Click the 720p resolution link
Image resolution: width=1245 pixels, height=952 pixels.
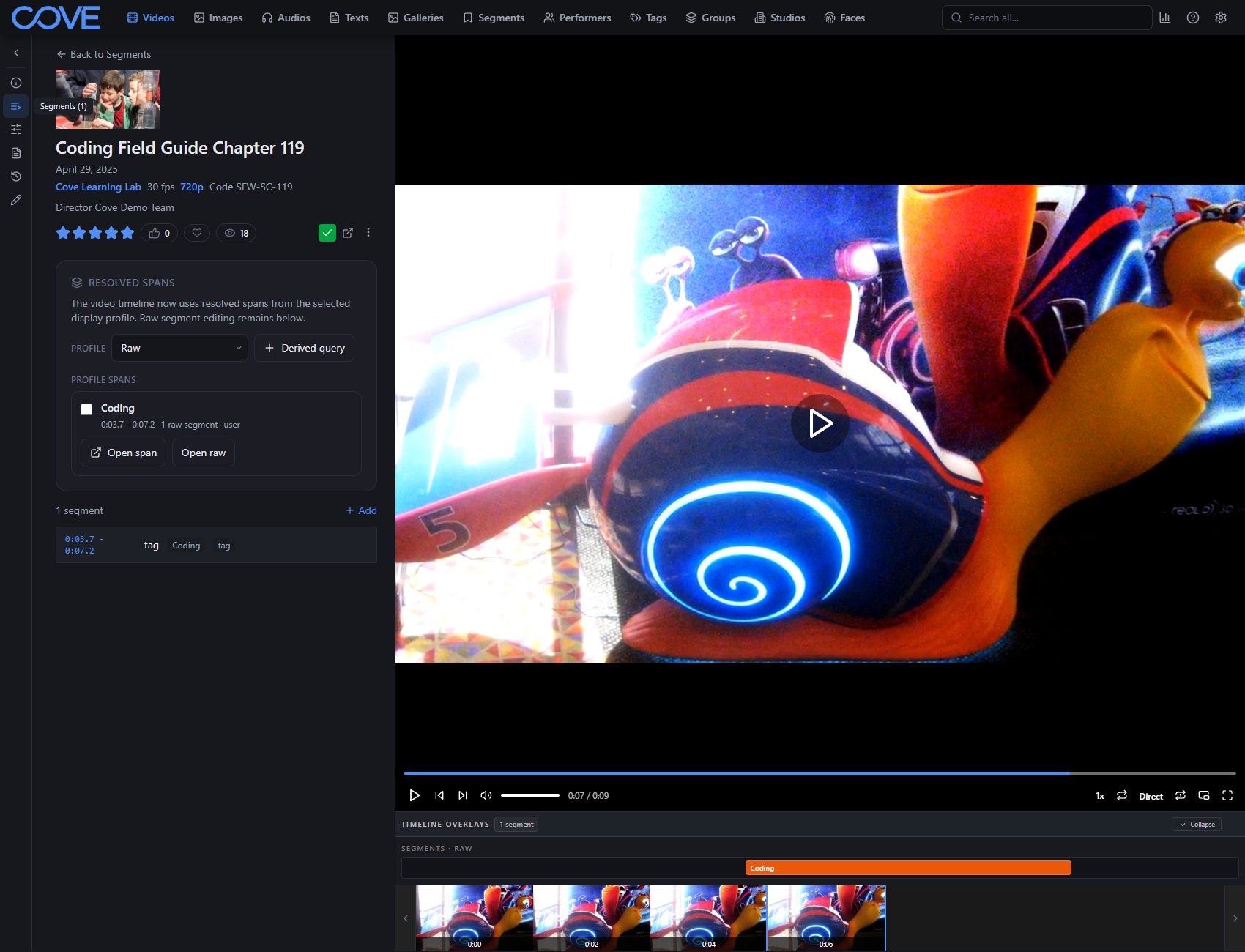click(x=192, y=187)
